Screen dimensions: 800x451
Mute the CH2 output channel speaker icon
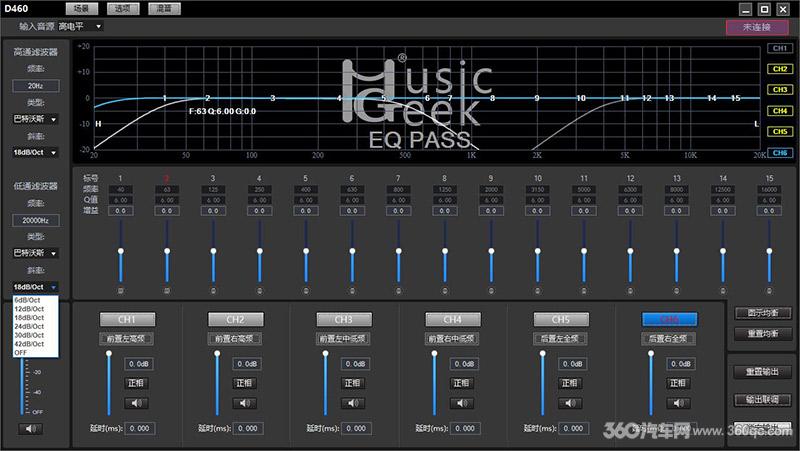(245, 403)
